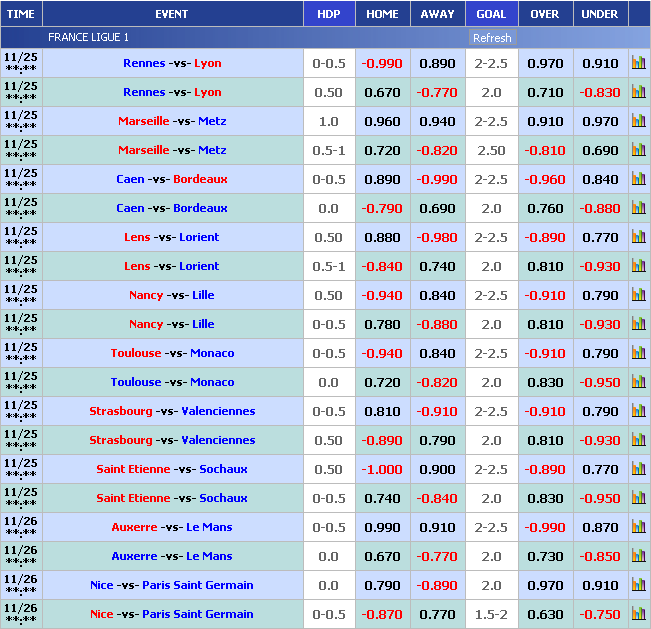
Task: Click over odds -0.960 for Caen-Bordeaux
Action: point(545,179)
